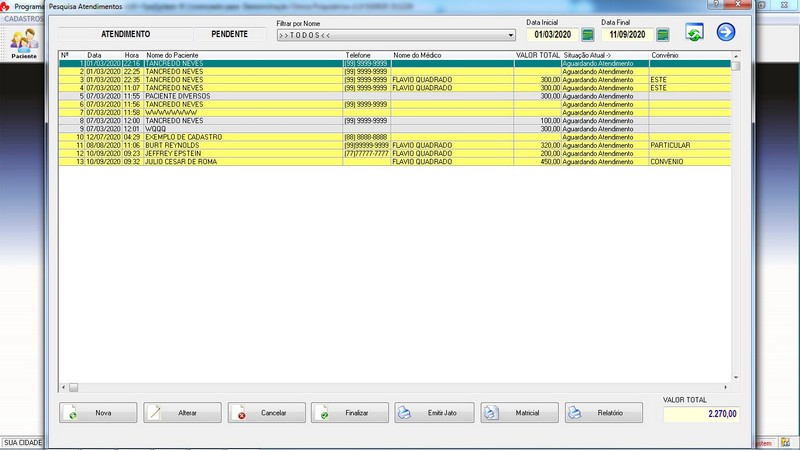Viewport: 800px width, 450px height.
Task: Click the SUA CIDADE status bar entry
Action: (23, 443)
